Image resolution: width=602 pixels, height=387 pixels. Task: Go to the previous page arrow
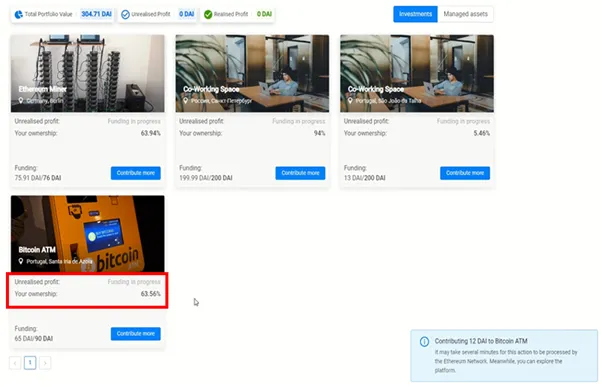click(15, 363)
